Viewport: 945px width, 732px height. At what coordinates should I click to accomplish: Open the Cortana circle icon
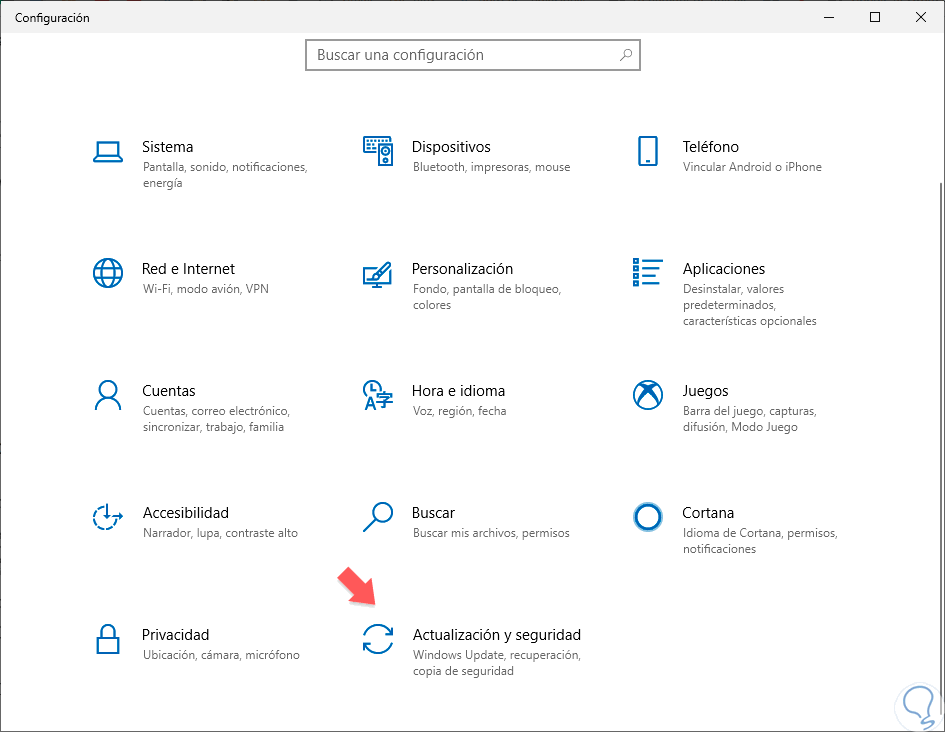648,517
